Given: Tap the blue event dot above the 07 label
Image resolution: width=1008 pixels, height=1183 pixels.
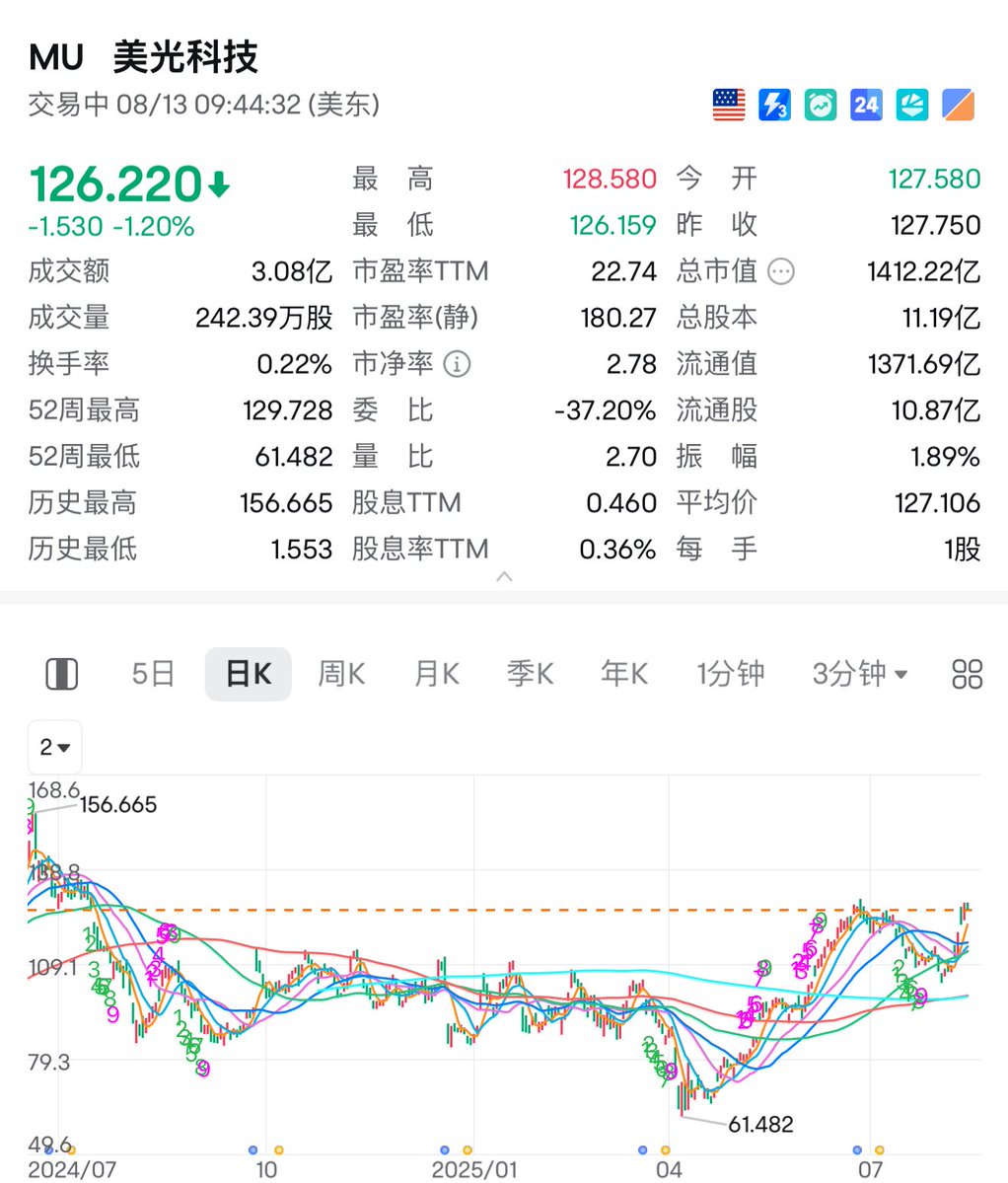Looking at the screenshot, I should click(x=857, y=1149).
